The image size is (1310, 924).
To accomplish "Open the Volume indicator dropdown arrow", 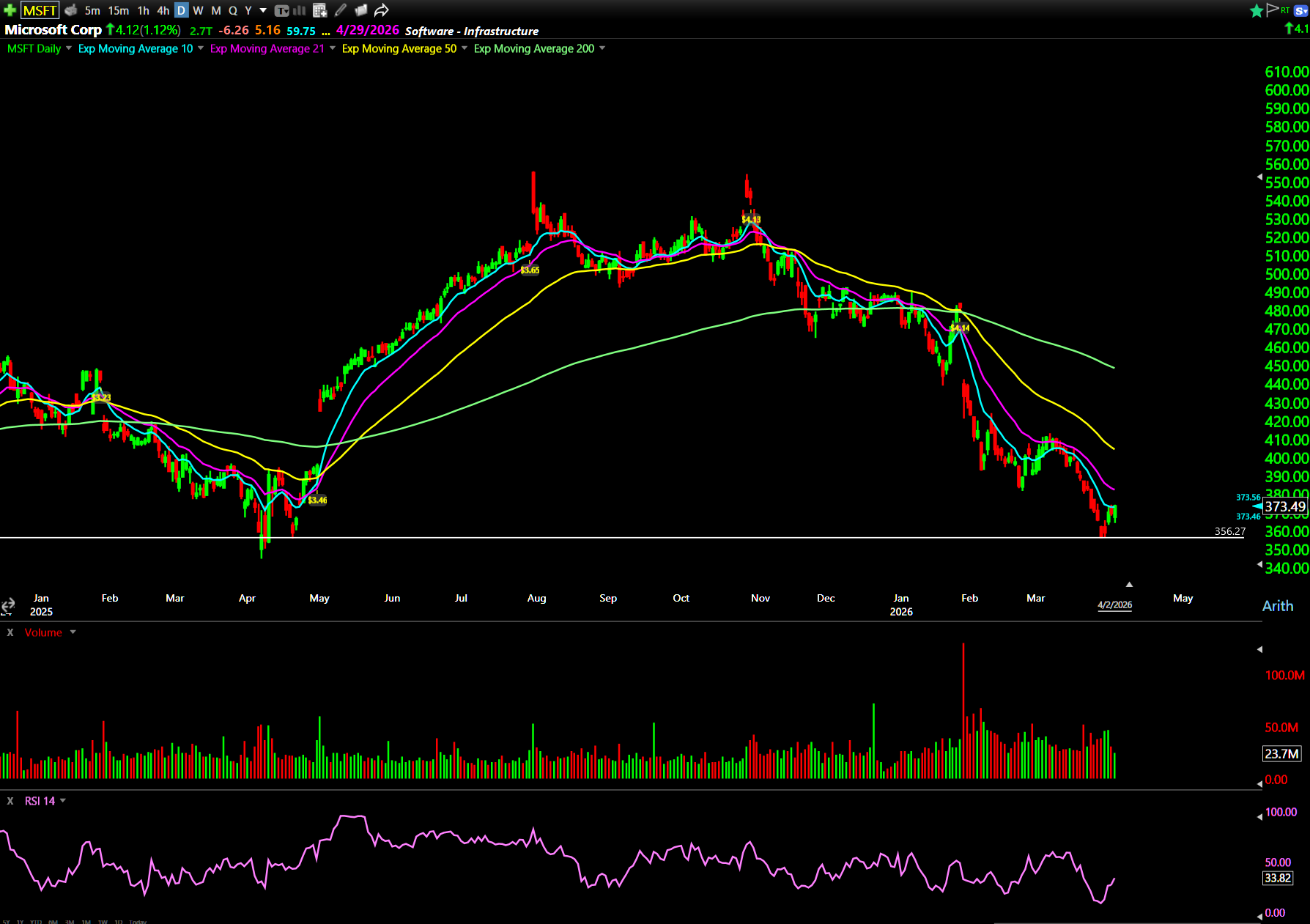I will (x=73, y=632).
